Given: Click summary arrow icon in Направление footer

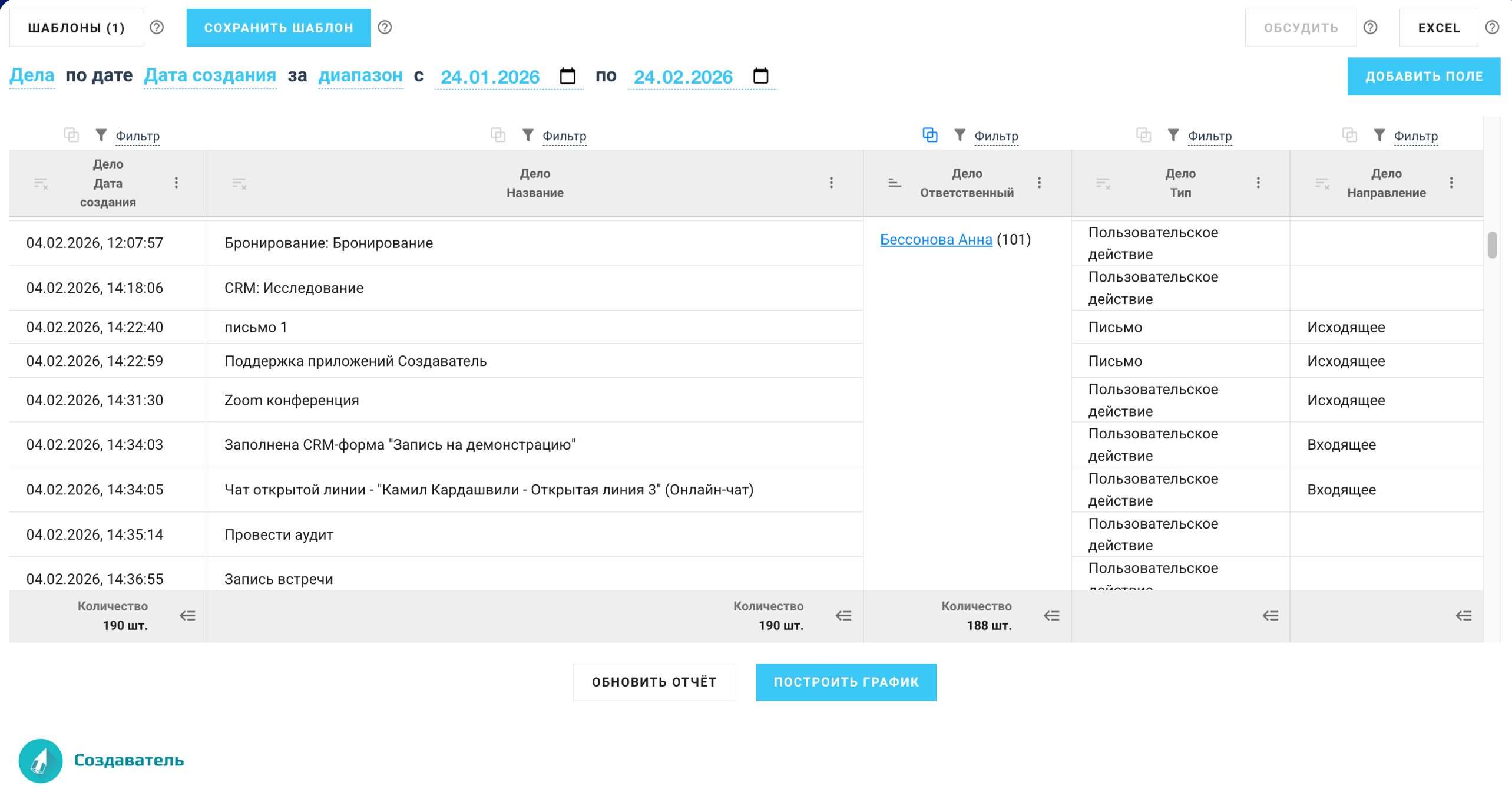Looking at the screenshot, I should click(x=1463, y=616).
